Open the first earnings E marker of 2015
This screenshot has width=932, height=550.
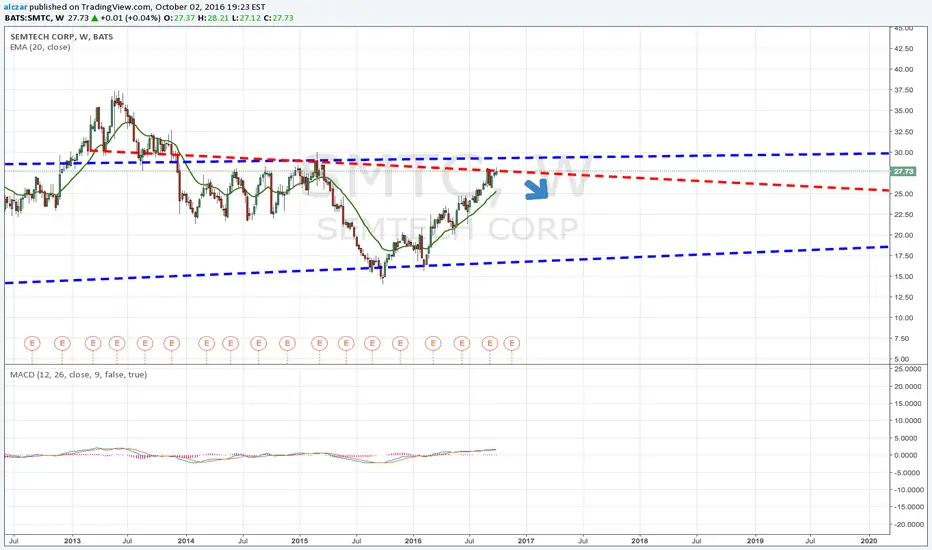(x=319, y=343)
